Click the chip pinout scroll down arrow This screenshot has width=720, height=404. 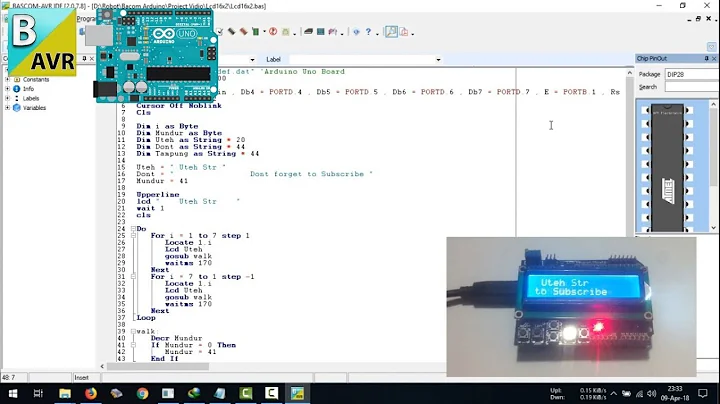tap(714, 228)
